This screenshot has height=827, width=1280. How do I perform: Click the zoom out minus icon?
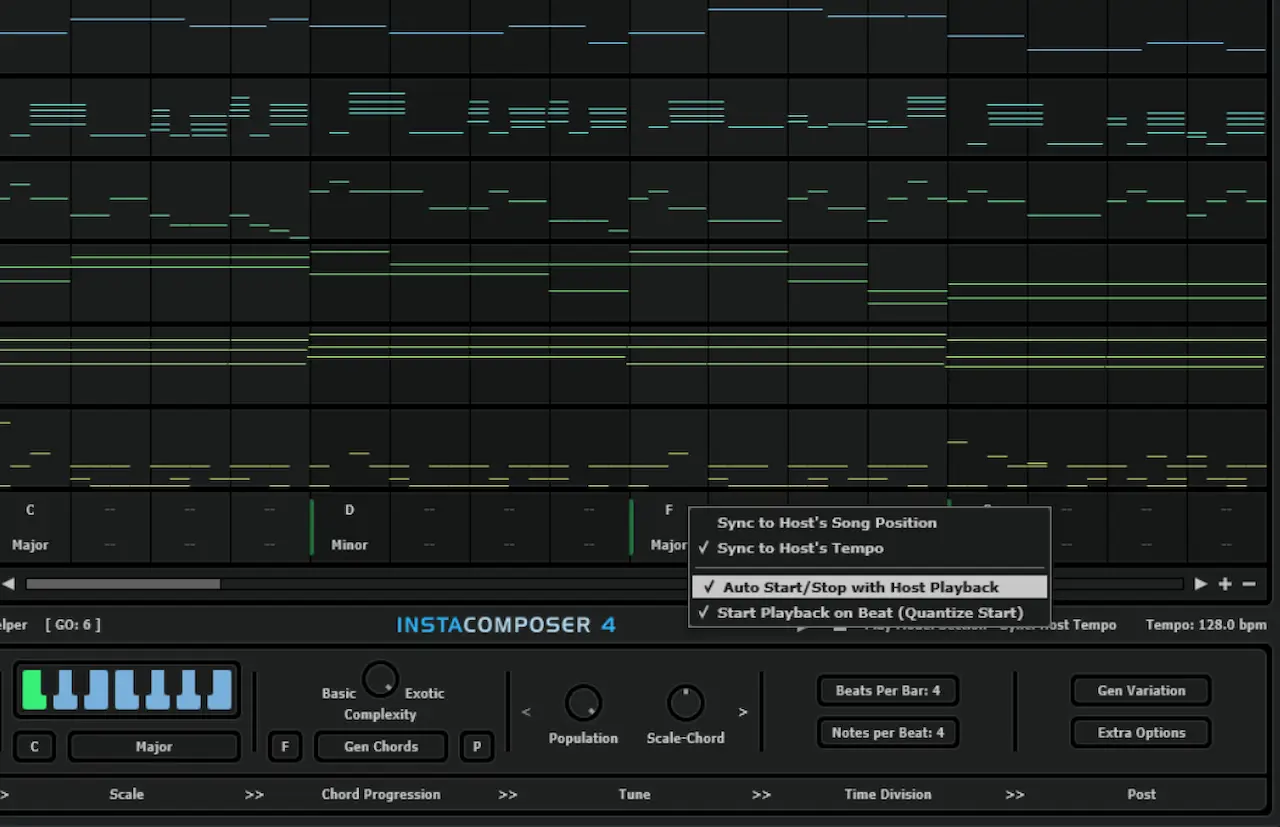pos(1249,584)
